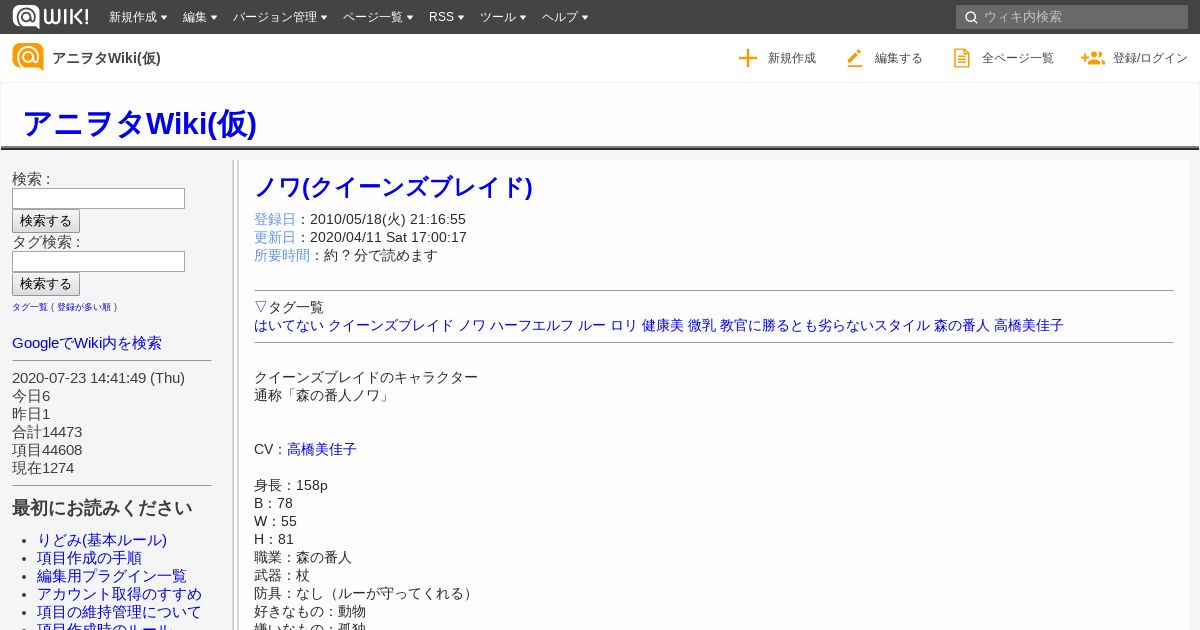Click the 検索 text input in sidebar
Image resolution: width=1200 pixels, height=630 pixels.
click(98, 198)
